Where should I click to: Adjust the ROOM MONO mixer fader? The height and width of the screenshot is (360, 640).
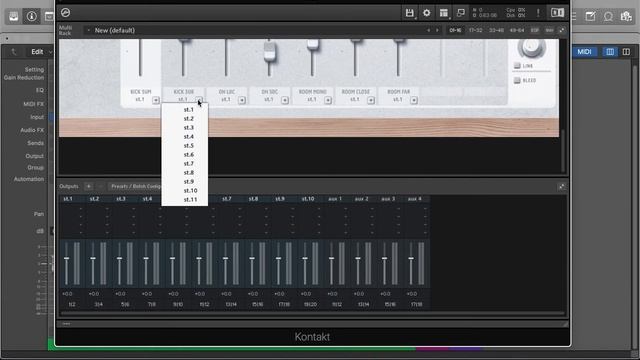pyautogui.click(x=313, y=44)
